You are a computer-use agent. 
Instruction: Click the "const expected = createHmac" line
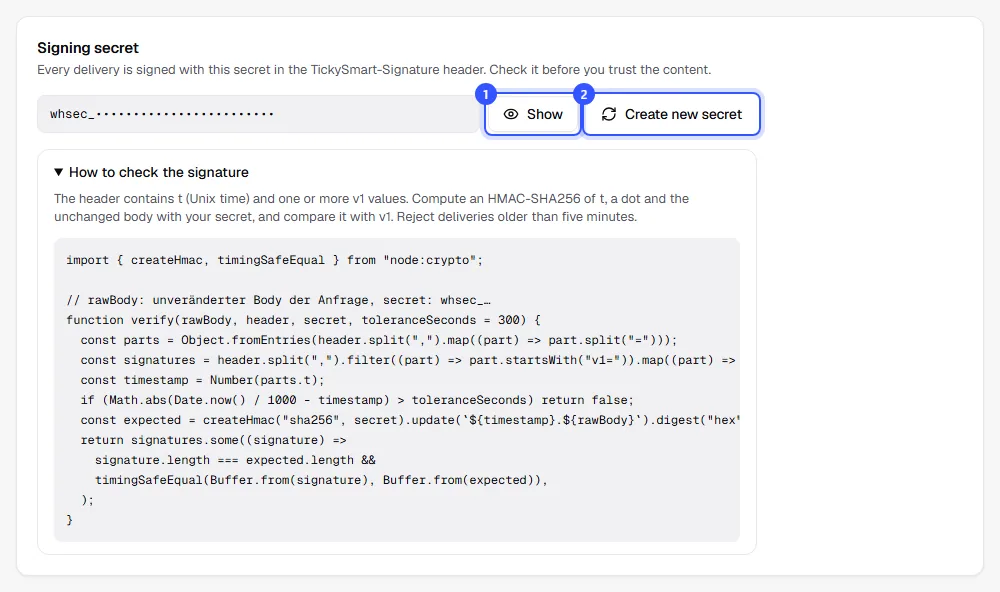tap(410, 420)
